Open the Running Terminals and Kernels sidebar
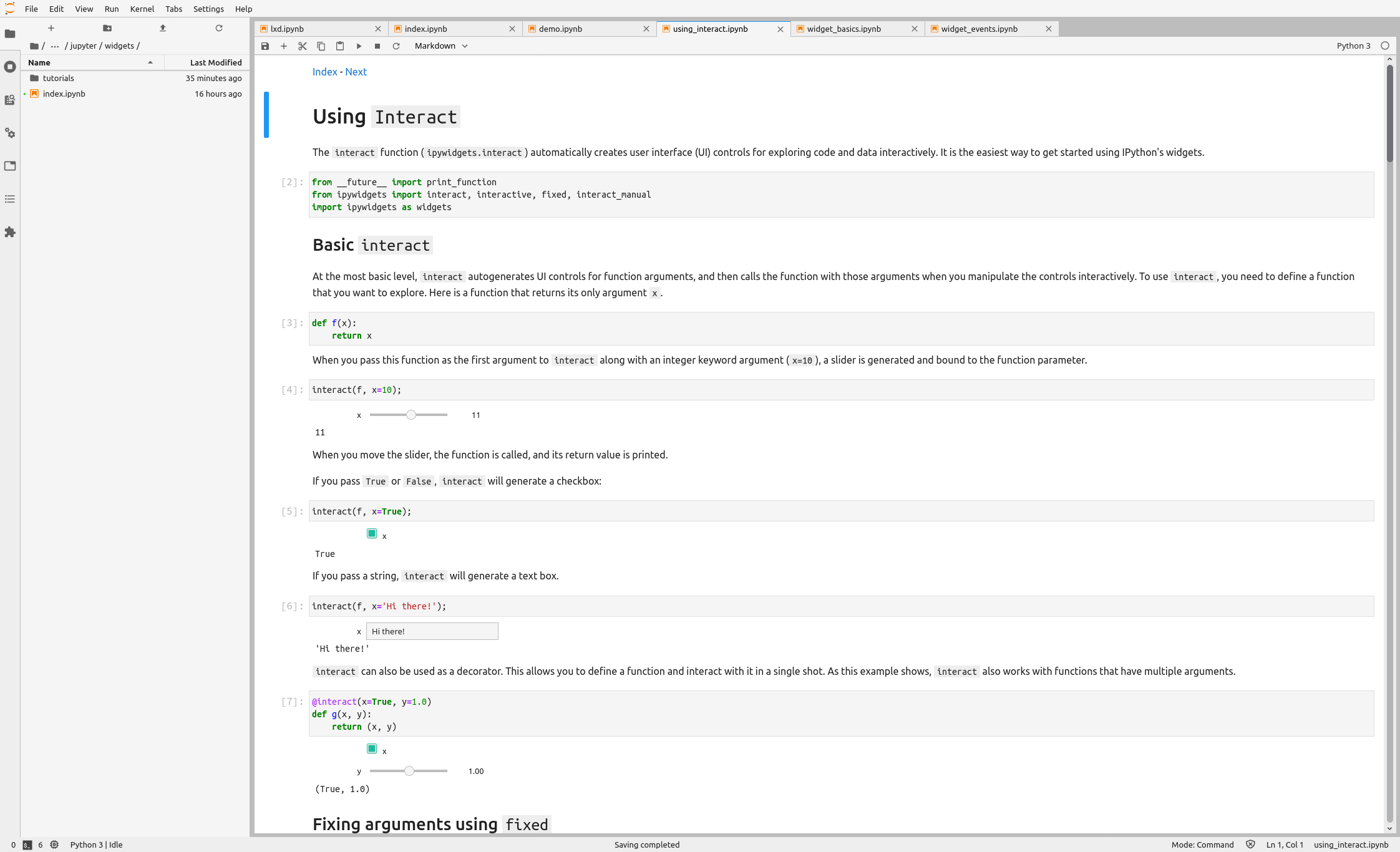Image resolution: width=1400 pixels, height=852 pixels. click(x=10, y=67)
